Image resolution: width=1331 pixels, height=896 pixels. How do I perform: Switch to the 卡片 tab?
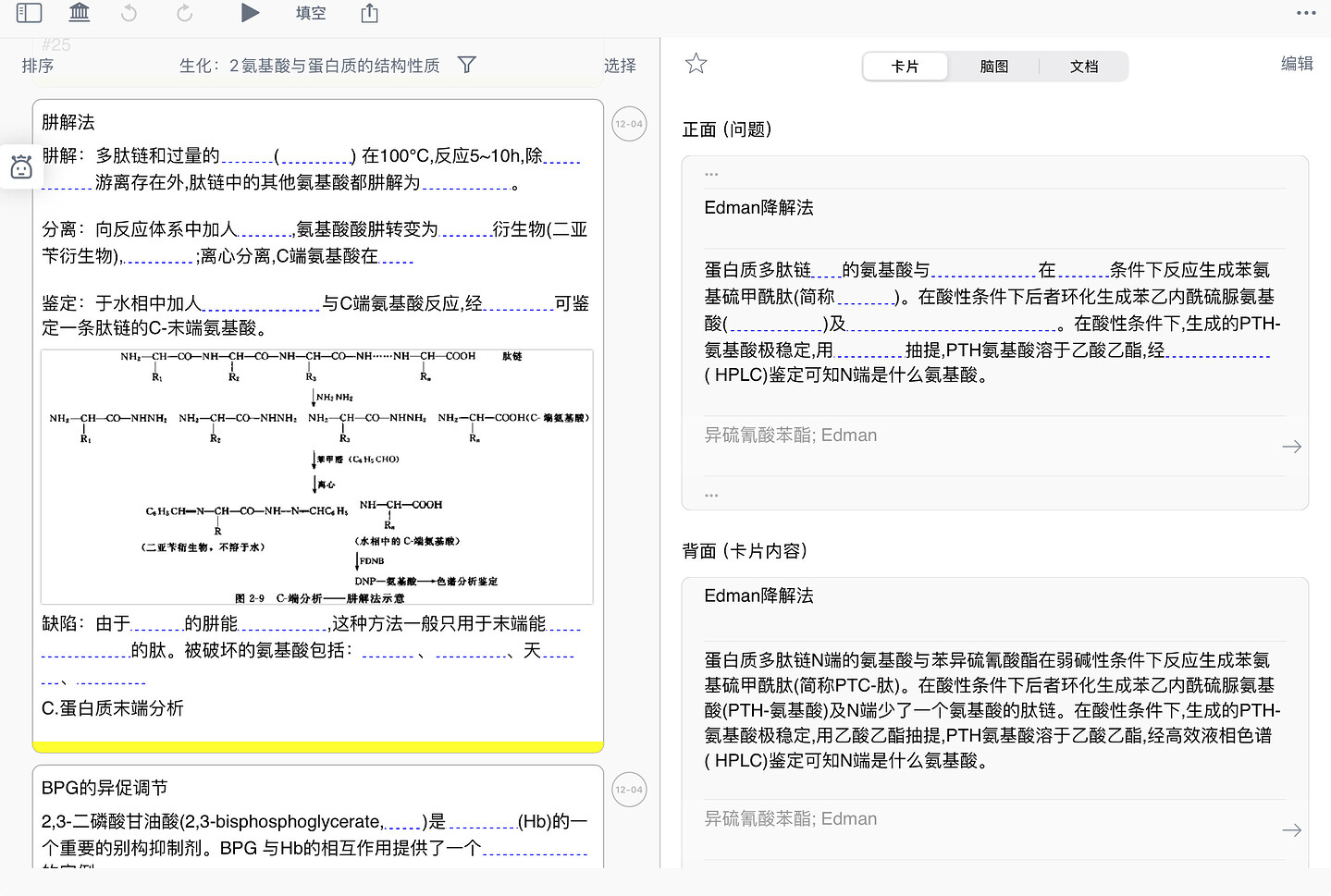(905, 67)
